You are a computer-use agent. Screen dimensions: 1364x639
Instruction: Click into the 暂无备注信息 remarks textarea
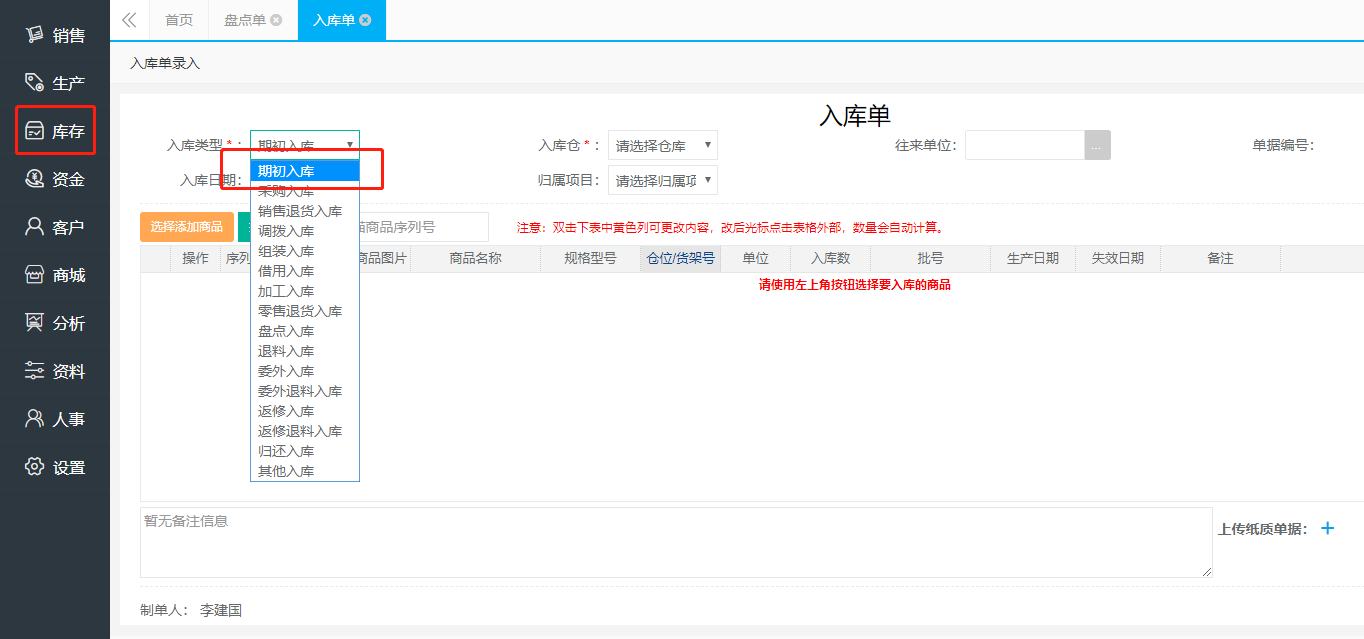tap(675, 542)
